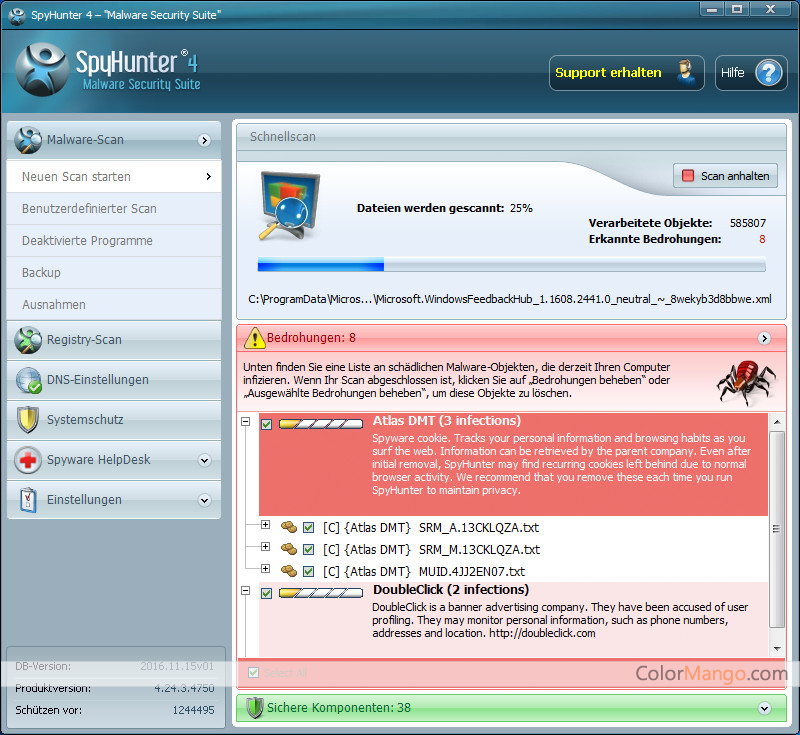800x735 pixels.
Task: Expand the MUID.4JJ2EN07.txt entry
Action: point(265,568)
